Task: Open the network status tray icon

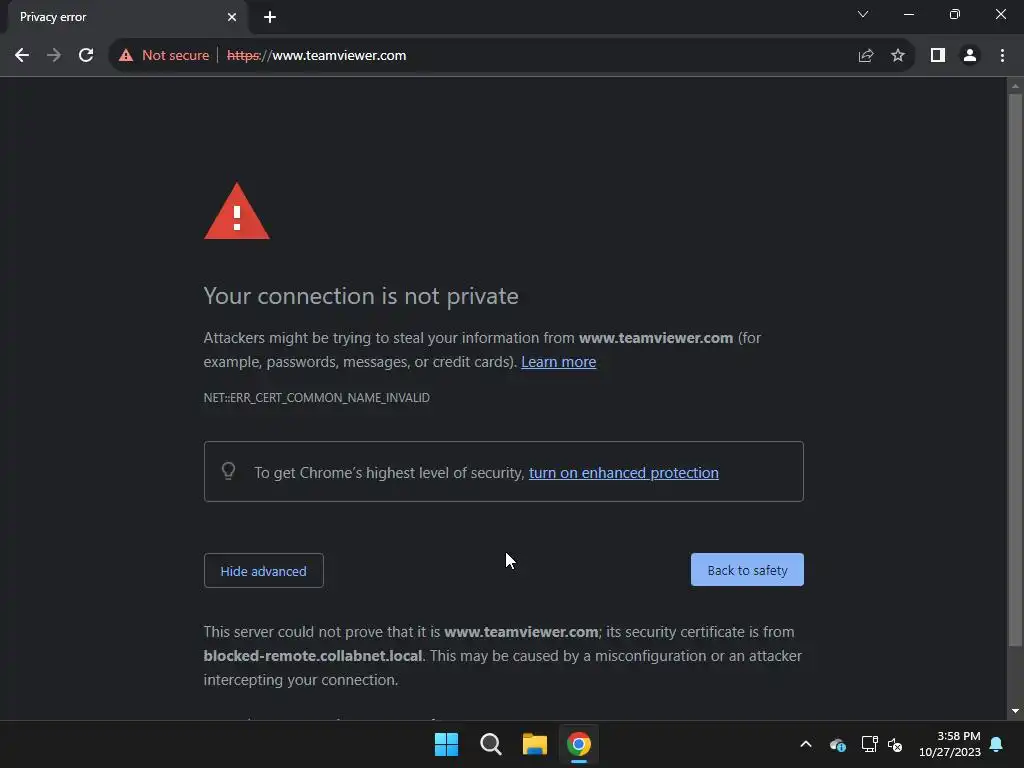Action: [869, 744]
